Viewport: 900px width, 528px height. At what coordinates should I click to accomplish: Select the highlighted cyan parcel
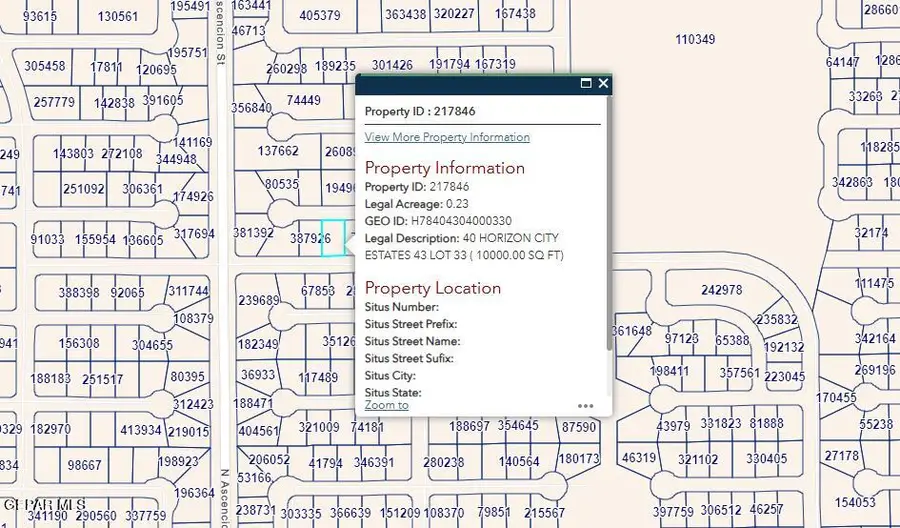coord(333,238)
